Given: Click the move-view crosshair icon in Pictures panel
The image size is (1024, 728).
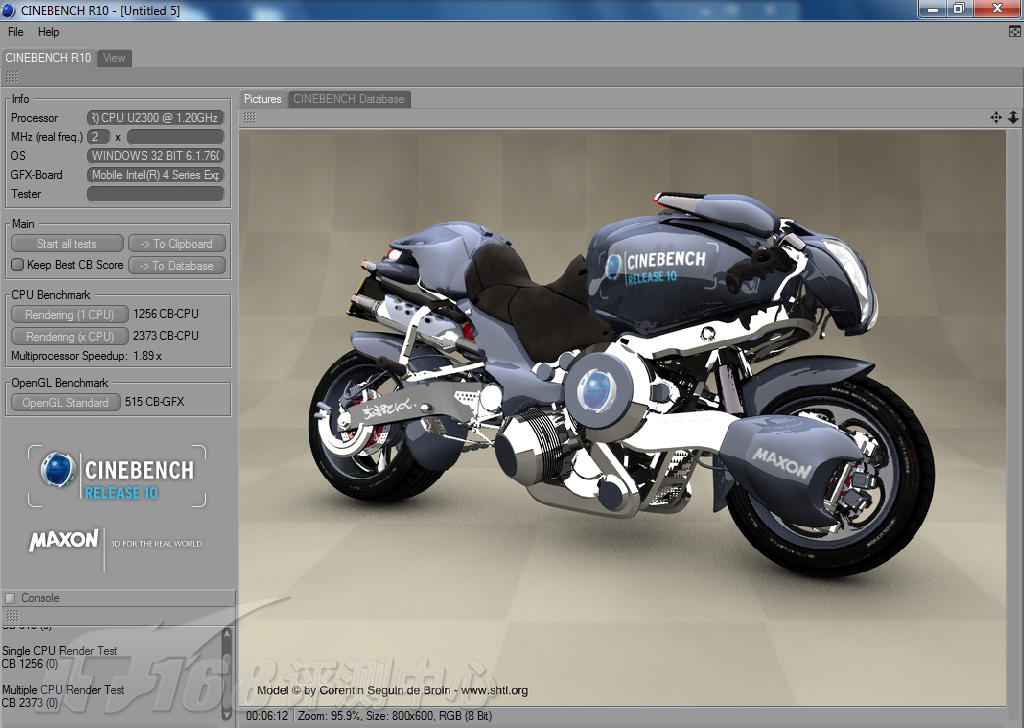Looking at the screenshot, I should (x=996, y=118).
